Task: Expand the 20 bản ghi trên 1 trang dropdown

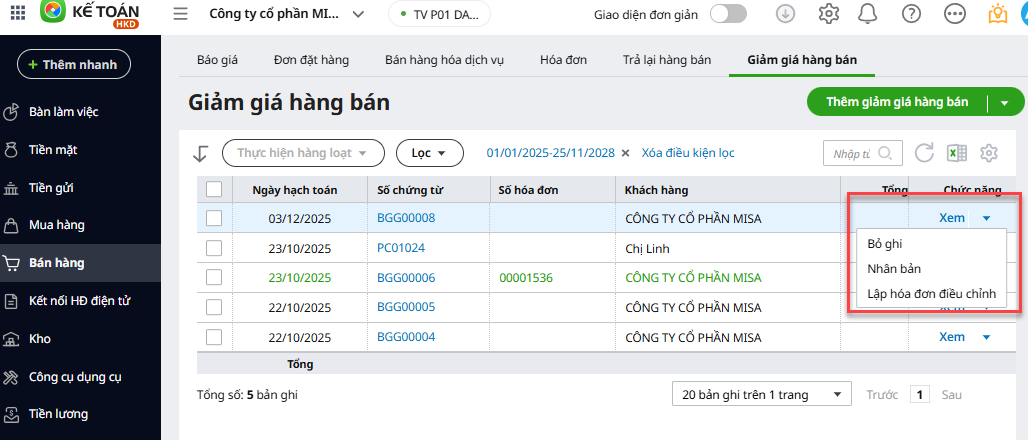Action: 761,394
